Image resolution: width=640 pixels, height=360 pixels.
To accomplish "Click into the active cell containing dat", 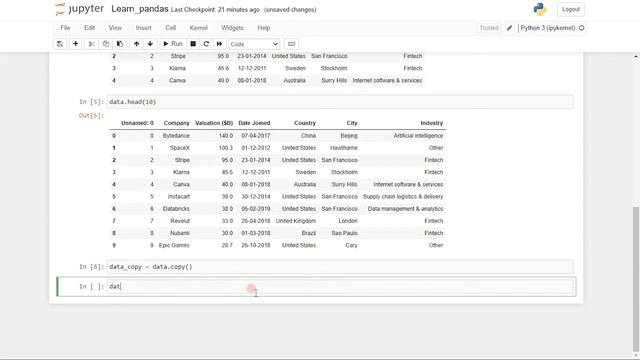I will click(340, 287).
